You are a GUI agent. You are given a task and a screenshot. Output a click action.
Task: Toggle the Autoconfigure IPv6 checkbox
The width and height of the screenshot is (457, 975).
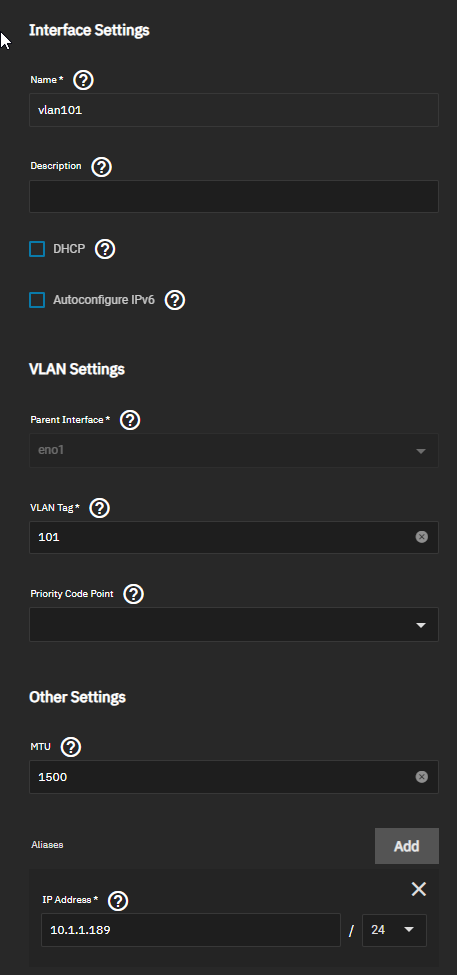(x=37, y=300)
